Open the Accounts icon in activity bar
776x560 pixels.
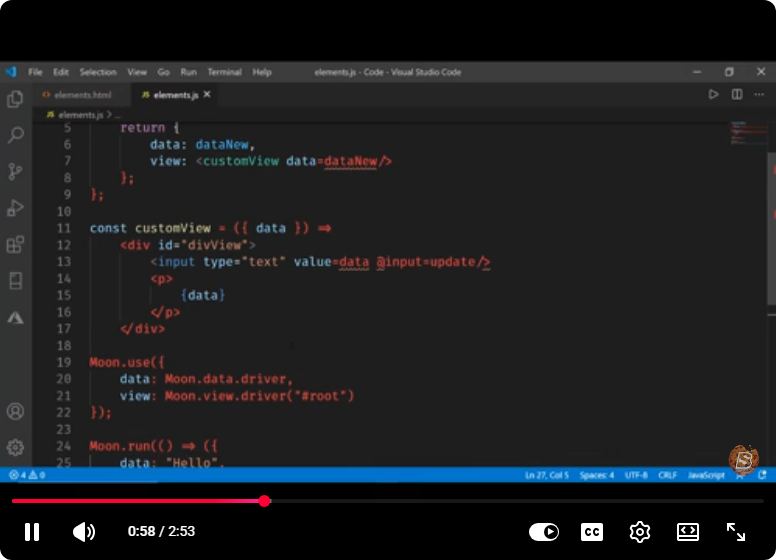(15, 411)
